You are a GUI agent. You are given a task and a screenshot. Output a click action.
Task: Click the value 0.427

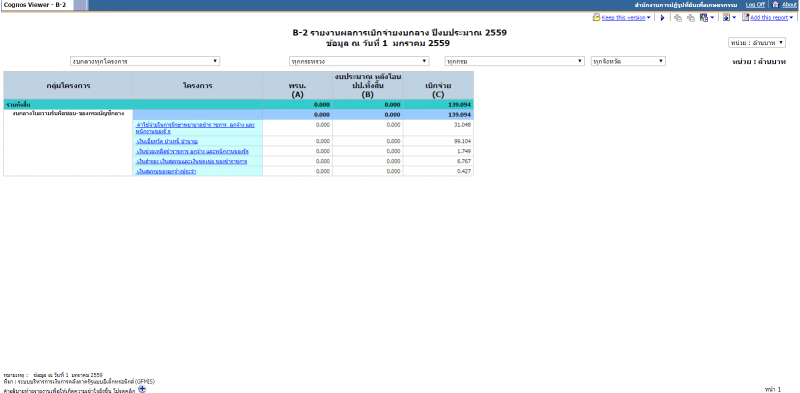[465, 171]
